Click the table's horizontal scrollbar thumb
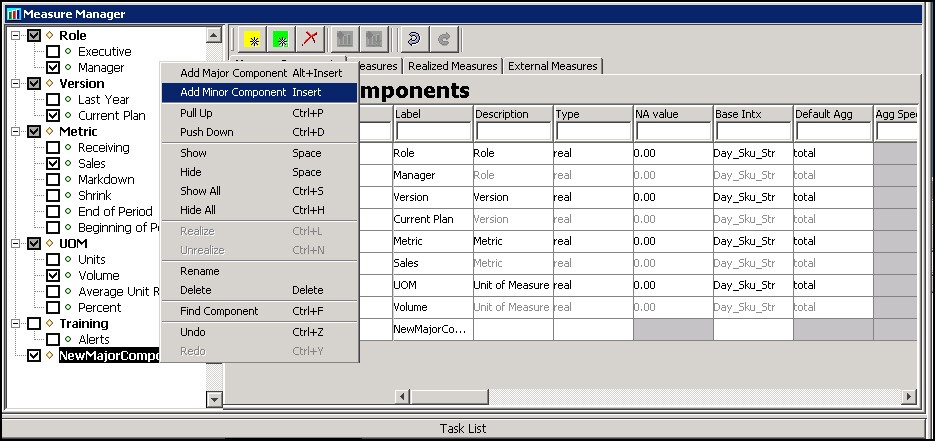The width and height of the screenshot is (935, 441). [x=449, y=396]
